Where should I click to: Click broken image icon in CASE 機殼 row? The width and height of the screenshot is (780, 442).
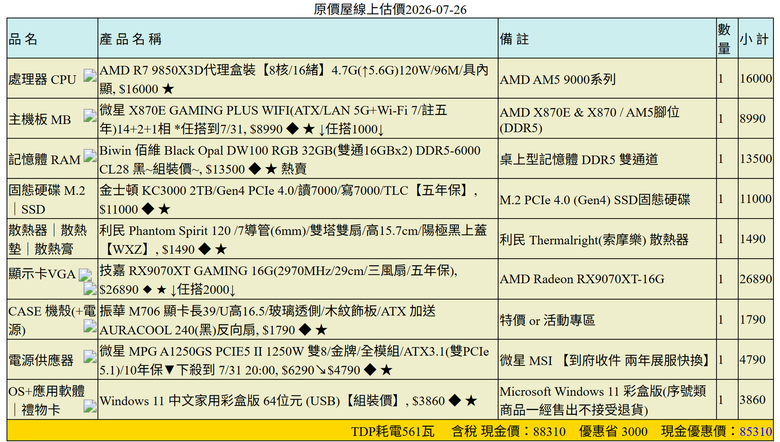click(x=90, y=326)
